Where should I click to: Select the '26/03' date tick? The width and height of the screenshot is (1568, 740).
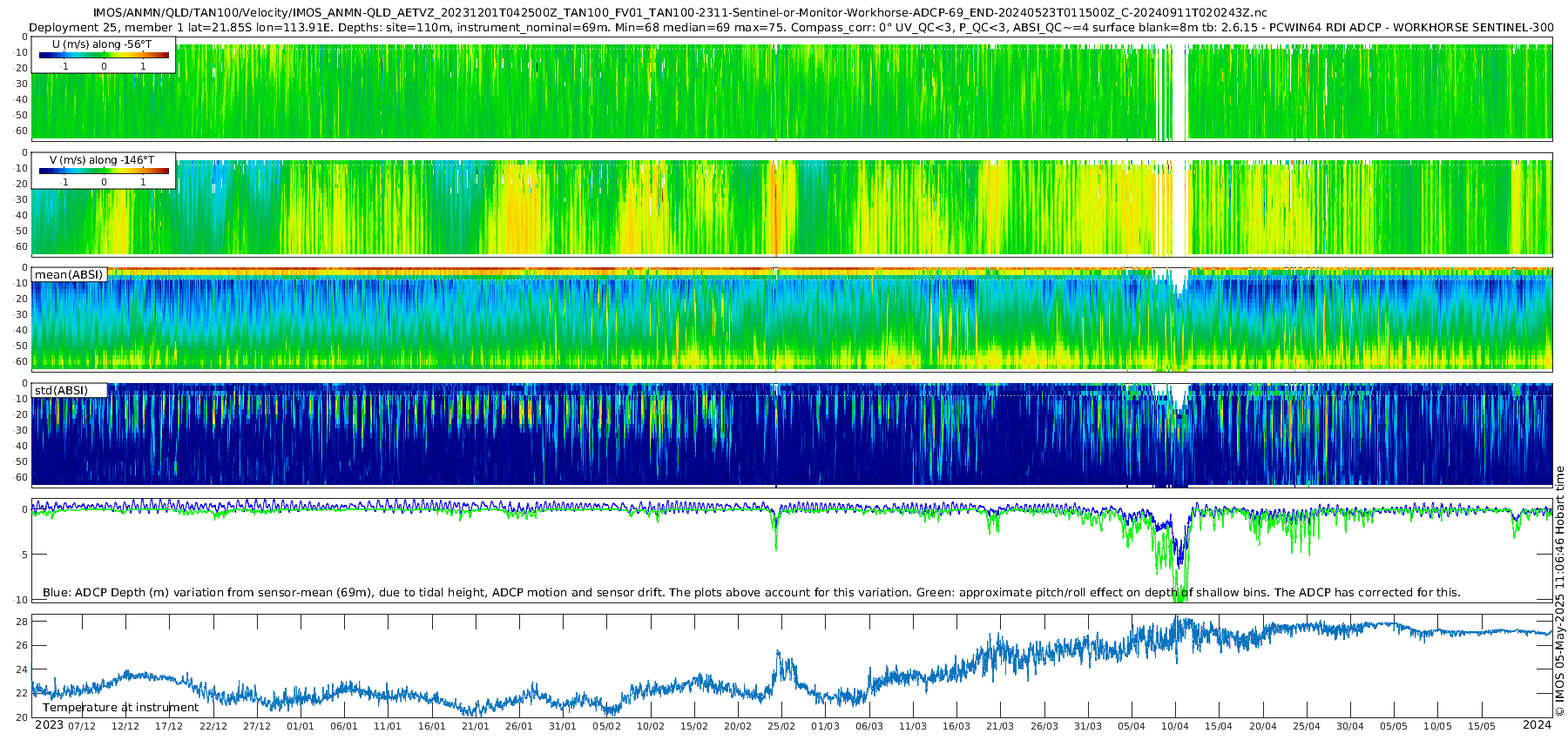[x=1044, y=727]
